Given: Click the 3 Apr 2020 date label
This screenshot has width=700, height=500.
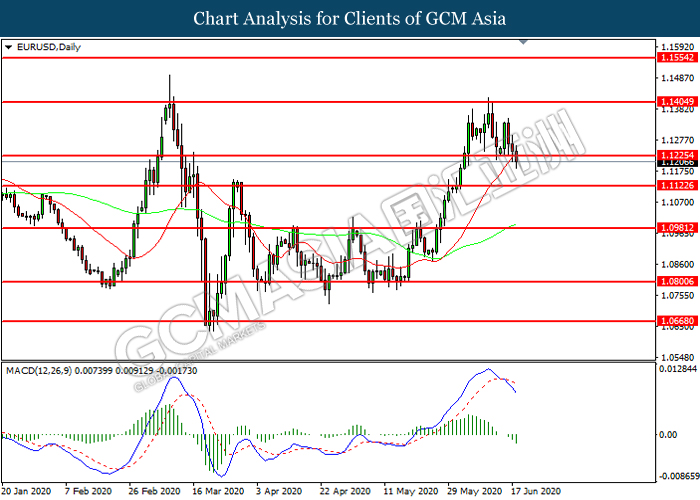Looking at the screenshot, I should 280,491.
